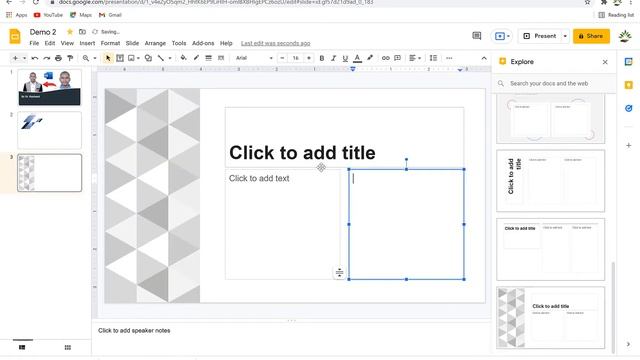
Task: Open the YouTube bookmark
Action: (49, 15)
